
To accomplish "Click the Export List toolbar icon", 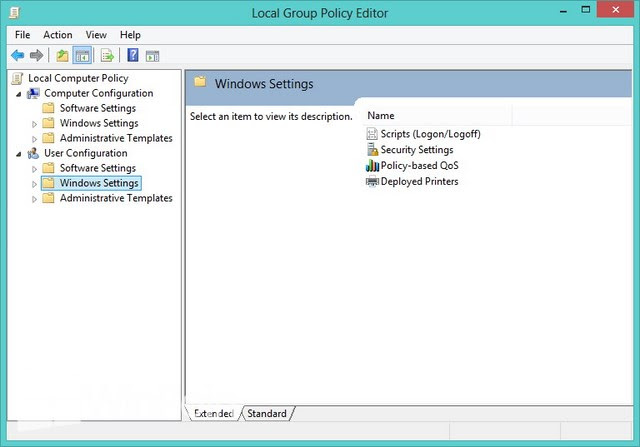I will (107, 55).
